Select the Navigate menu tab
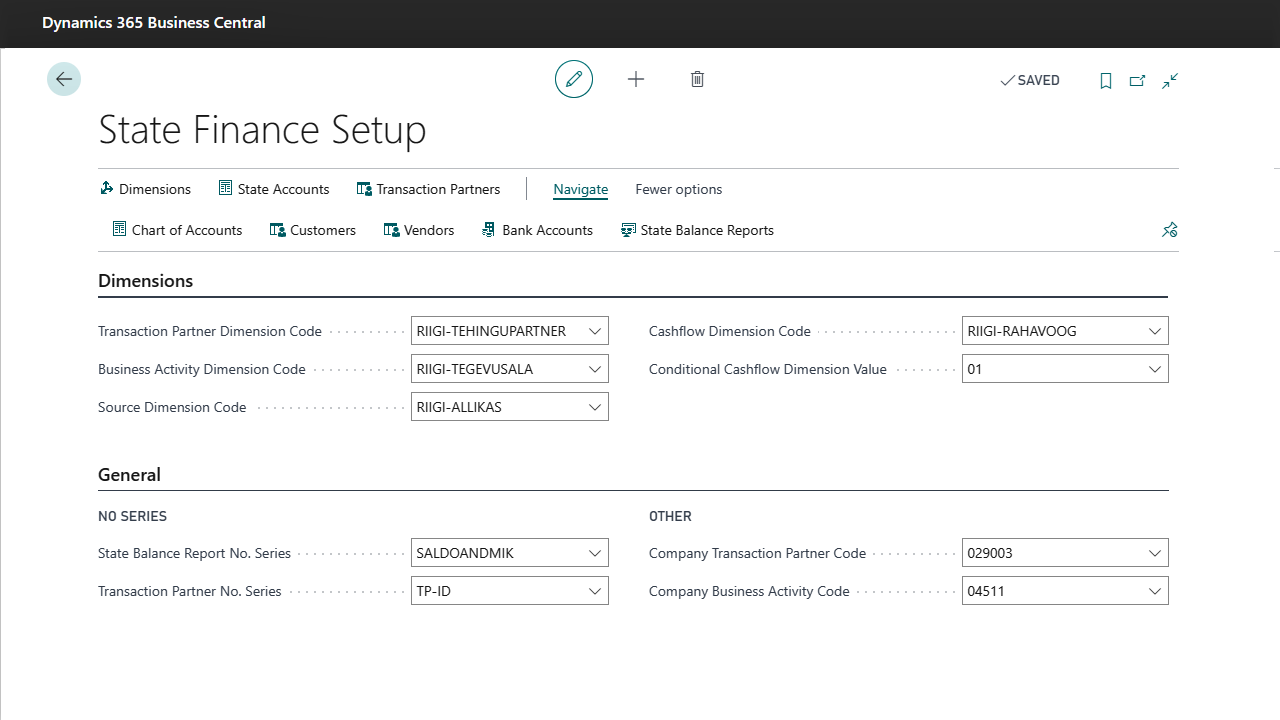 pos(580,189)
